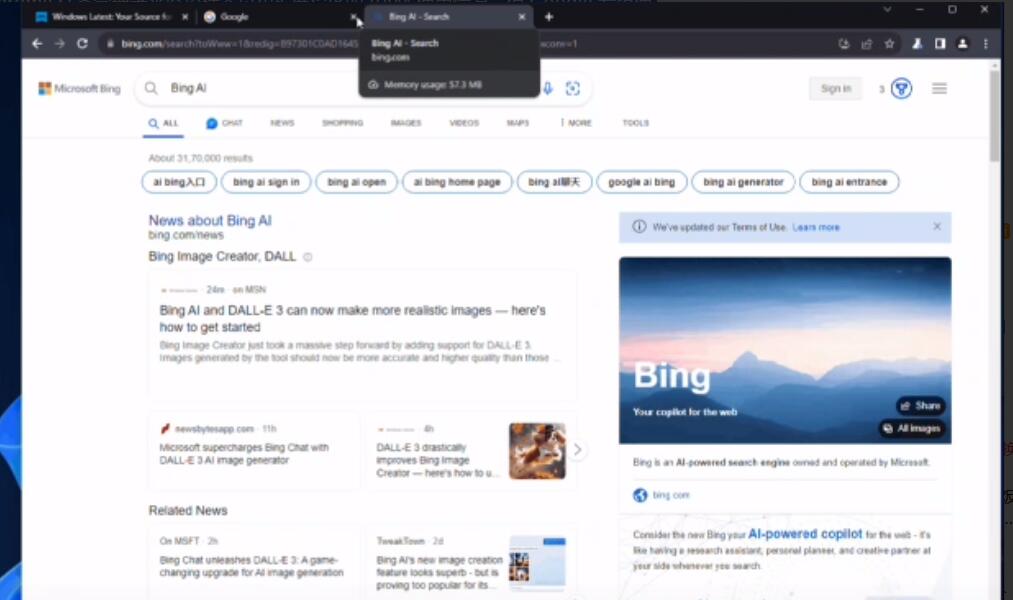
Task: Click the Terms of Use info icon
Action: pyautogui.click(x=639, y=227)
